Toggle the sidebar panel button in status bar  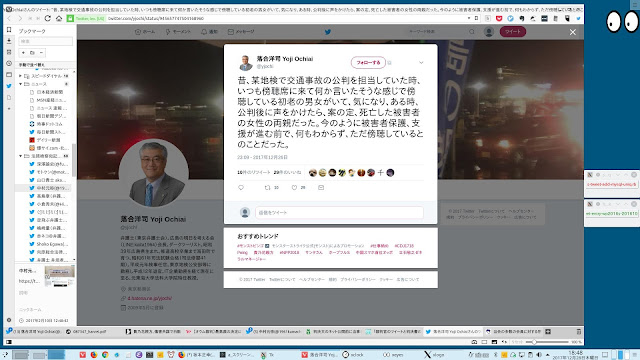tap(9, 342)
